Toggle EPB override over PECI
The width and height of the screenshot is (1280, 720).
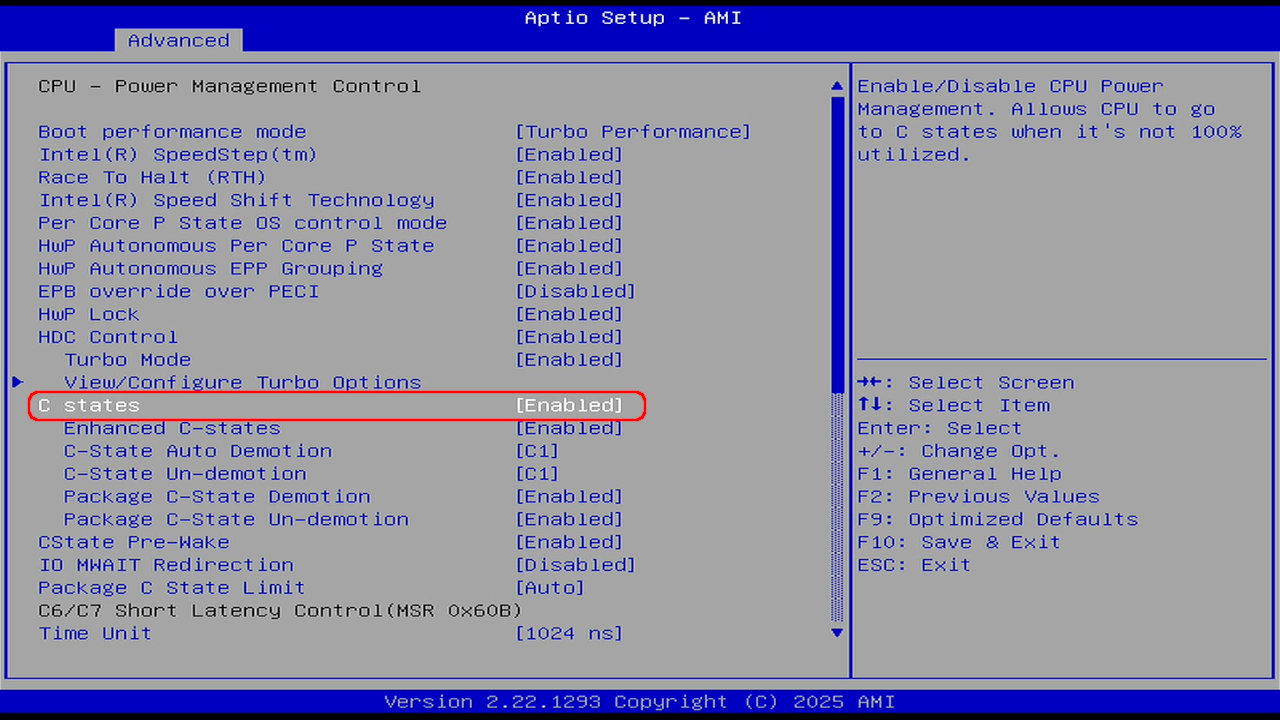click(x=337, y=292)
